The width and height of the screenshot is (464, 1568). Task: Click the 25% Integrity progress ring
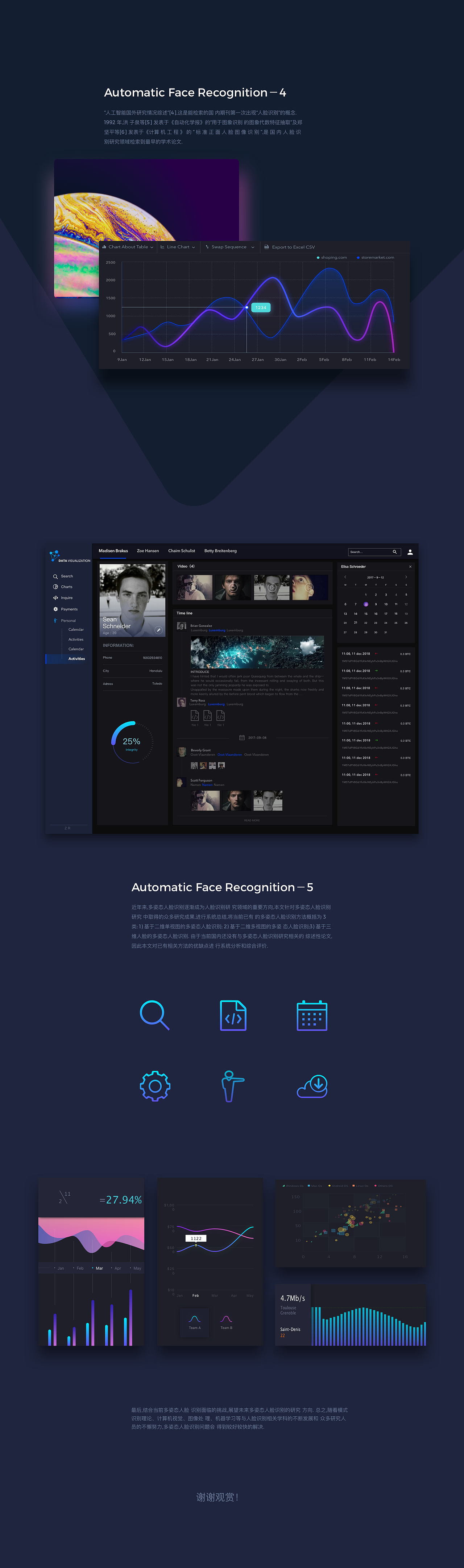(x=131, y=742)
